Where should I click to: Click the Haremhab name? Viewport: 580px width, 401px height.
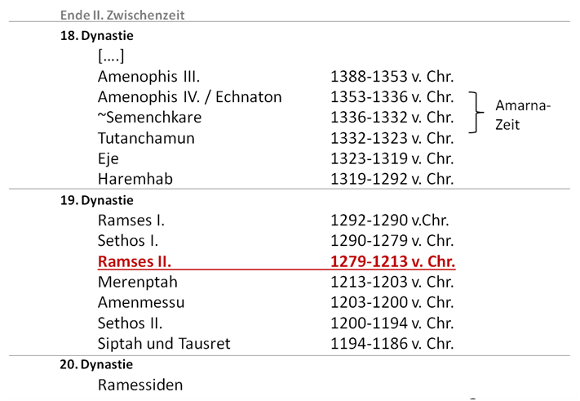tap(135, 179)
